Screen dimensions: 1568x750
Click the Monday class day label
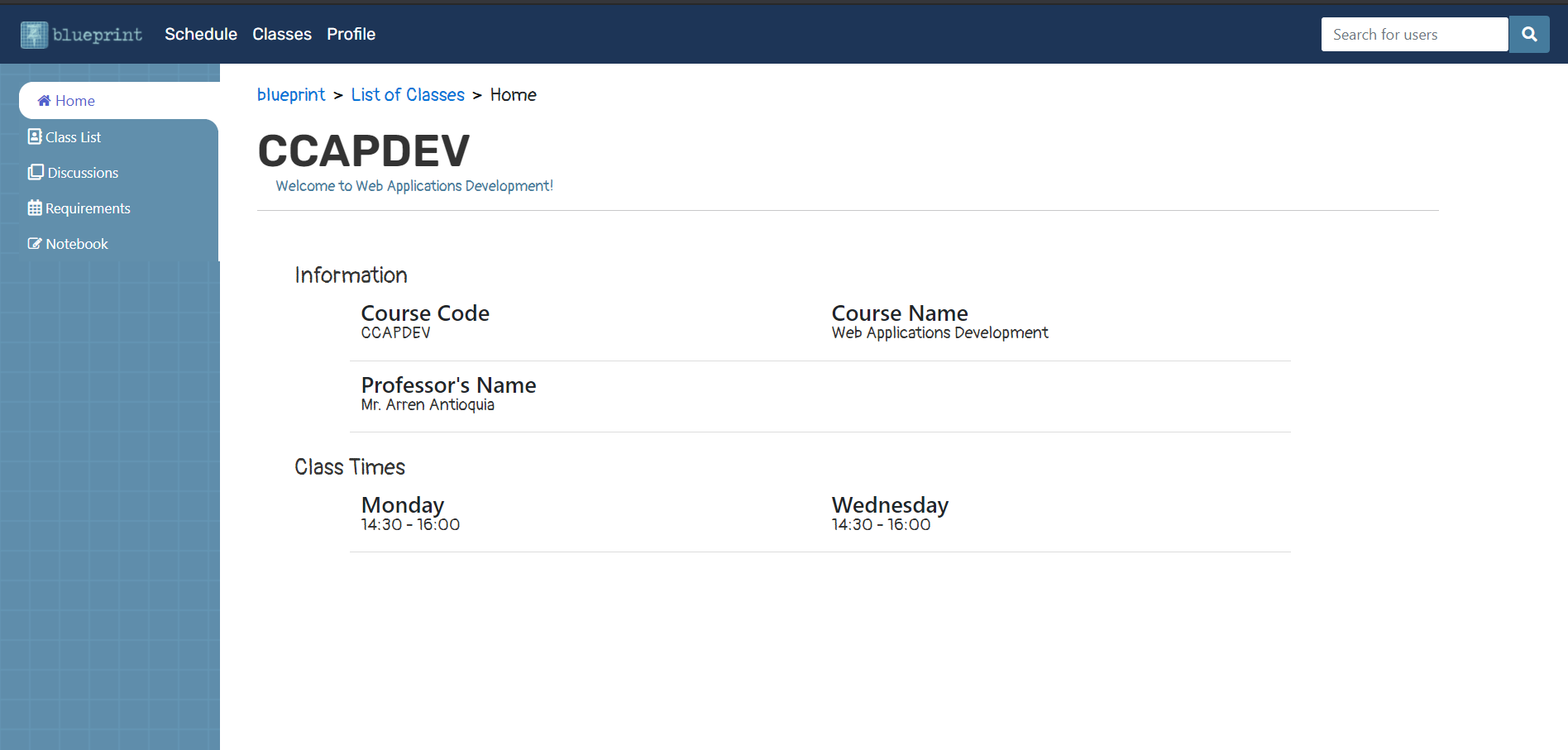[x=403, y=505]
